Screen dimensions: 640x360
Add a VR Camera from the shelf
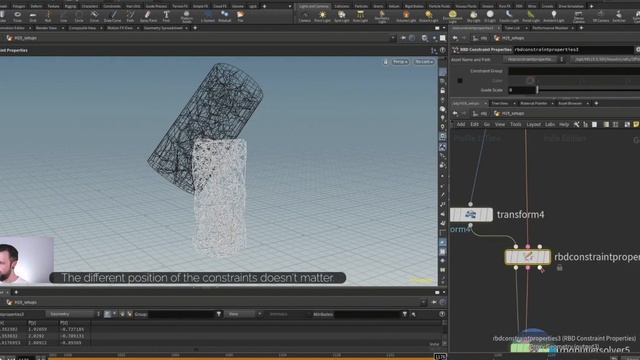coord(600,16)
